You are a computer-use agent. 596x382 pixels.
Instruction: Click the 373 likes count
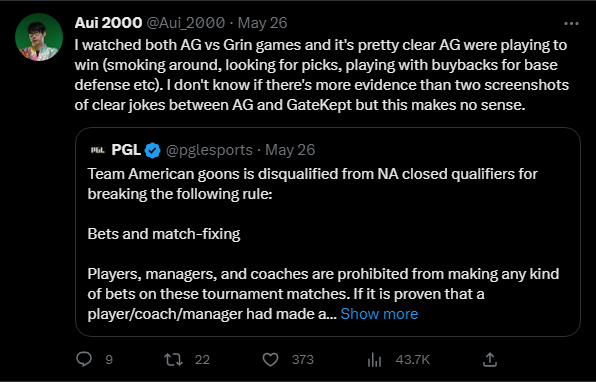[303, 360]
